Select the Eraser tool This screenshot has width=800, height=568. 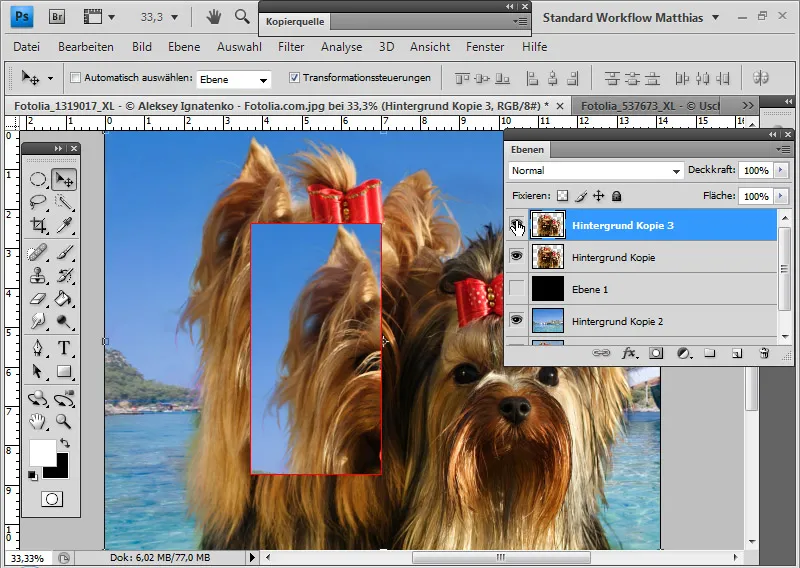click(38, 299)
